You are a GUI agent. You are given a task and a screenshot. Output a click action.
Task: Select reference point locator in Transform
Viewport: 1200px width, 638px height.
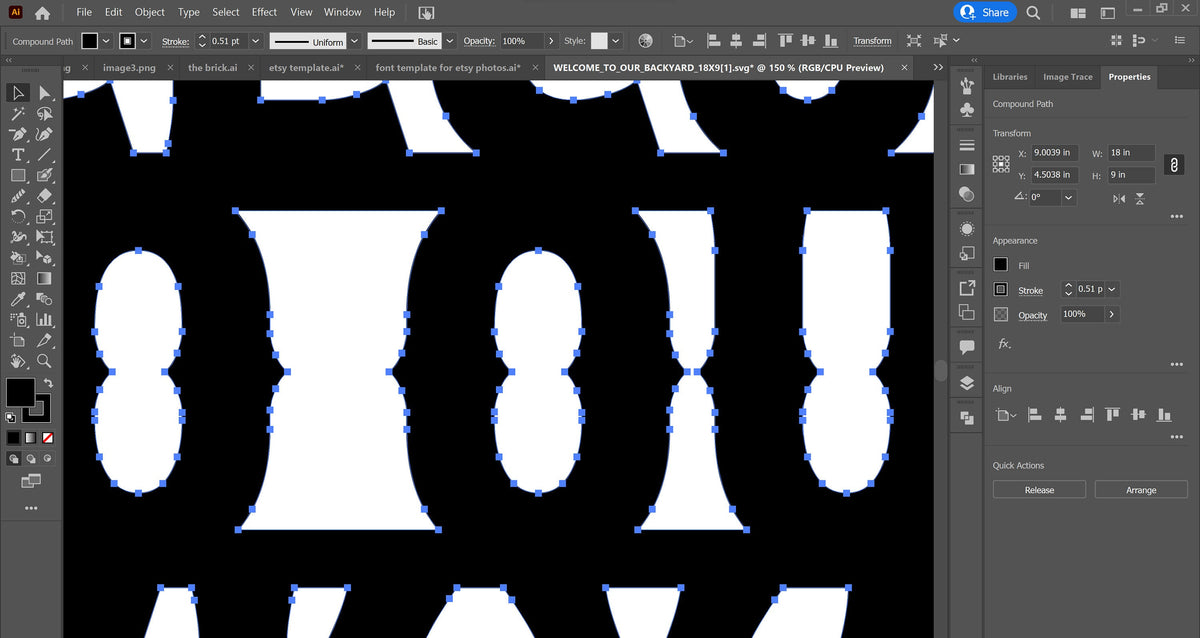coord(1001,164)
